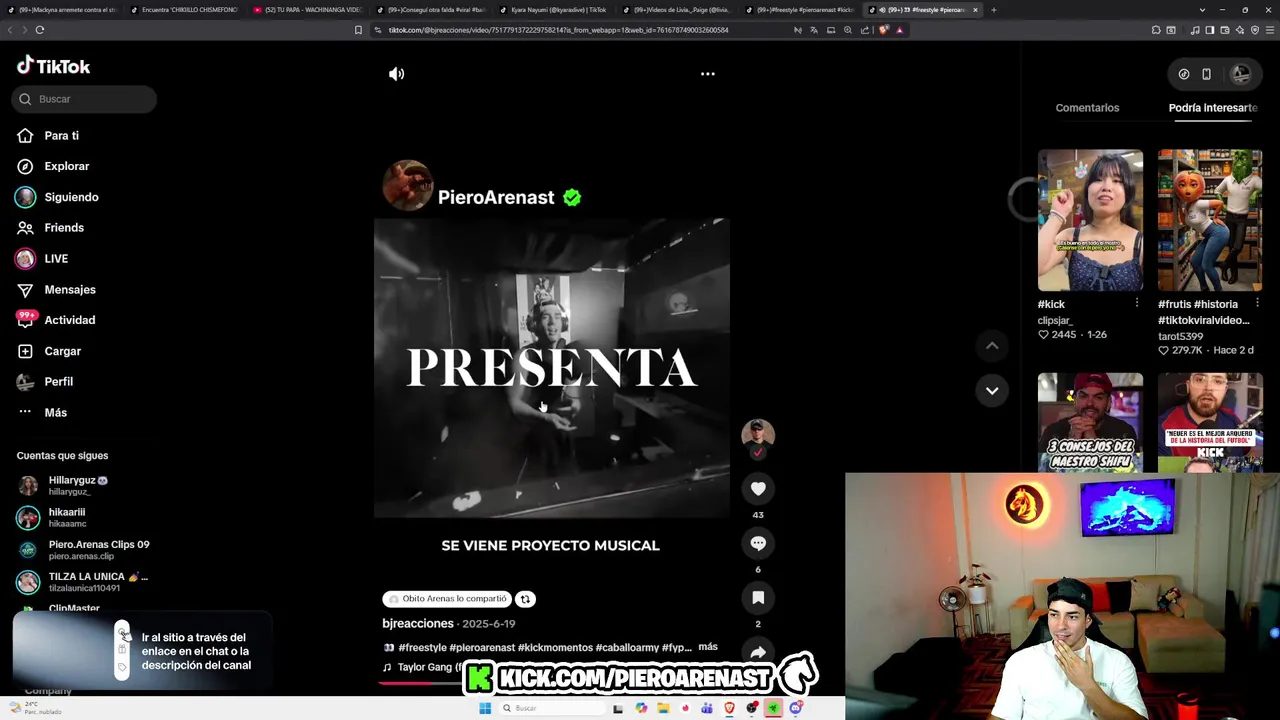
Task: Open the three-dot video options menu
Action: pos(707,74)
